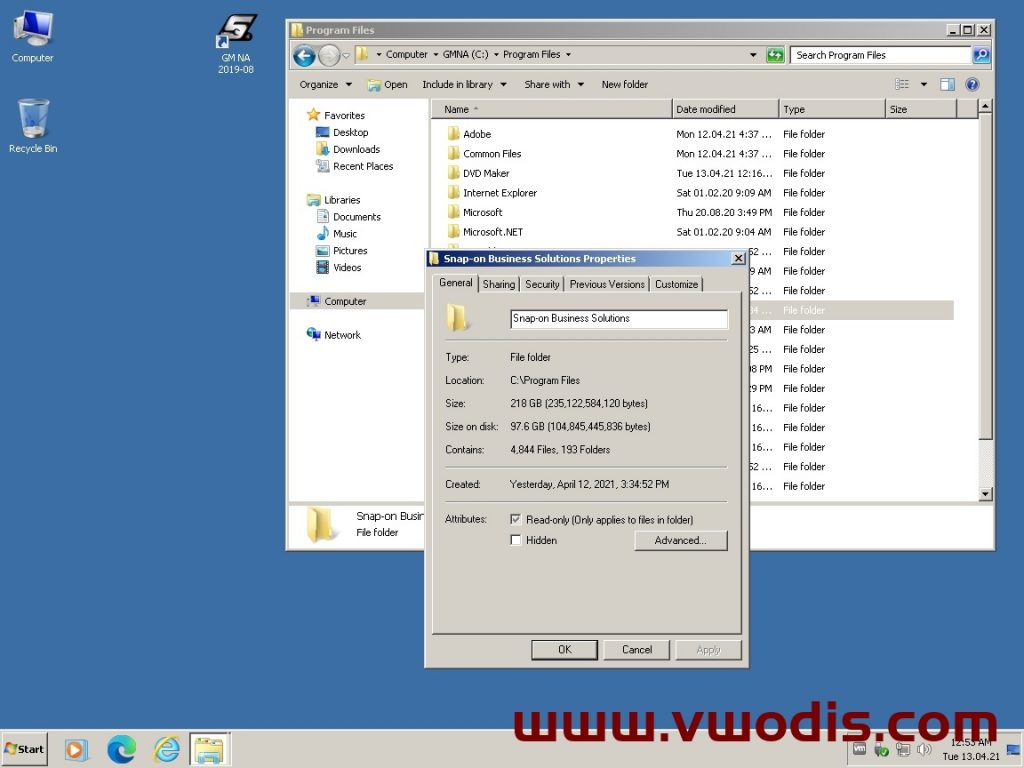
Task: Switch to the General tab
Action: point(455,283)
